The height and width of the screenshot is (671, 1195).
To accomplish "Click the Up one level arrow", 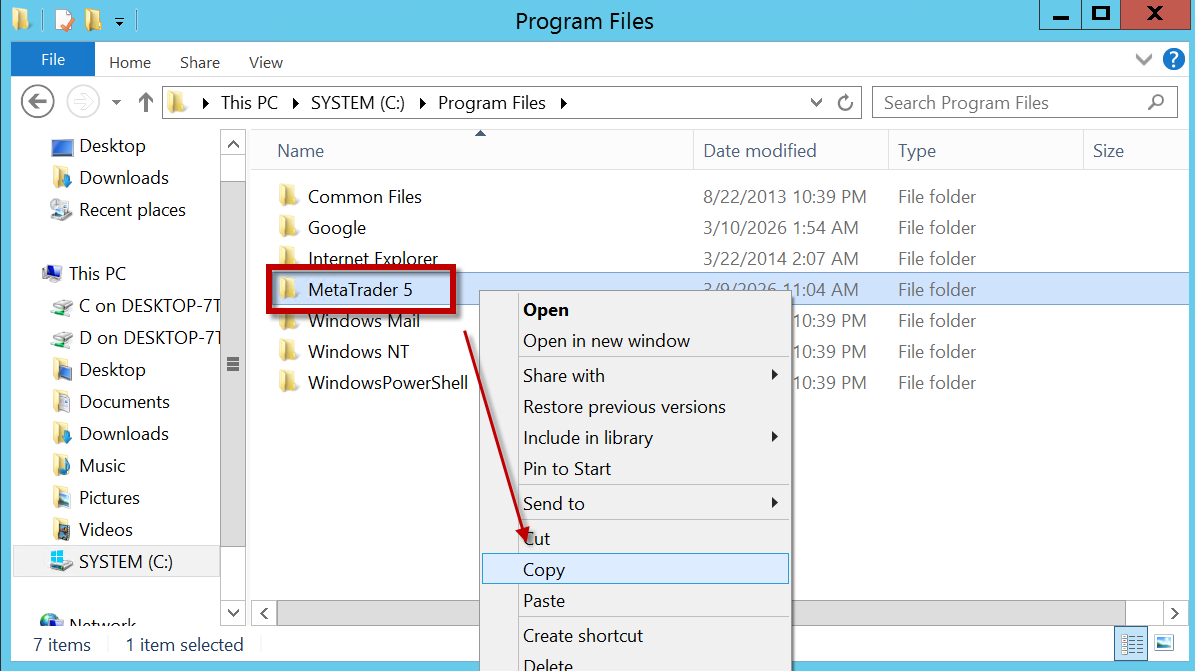I will (x=146, y=102).
